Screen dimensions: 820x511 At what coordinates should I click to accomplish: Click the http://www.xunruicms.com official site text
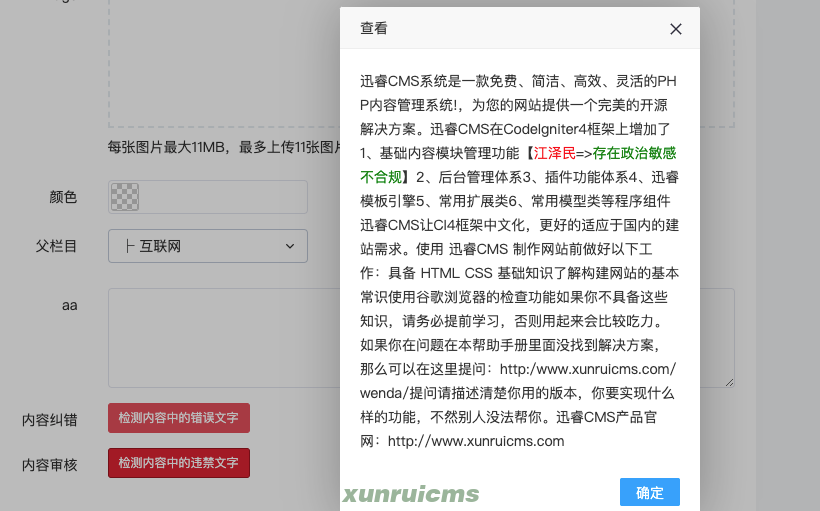476,441
